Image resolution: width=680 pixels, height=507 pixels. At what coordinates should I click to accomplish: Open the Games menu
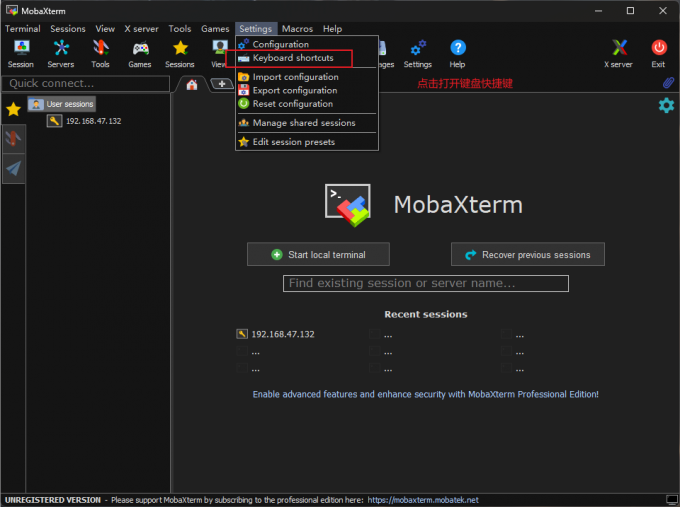[215, 29]
